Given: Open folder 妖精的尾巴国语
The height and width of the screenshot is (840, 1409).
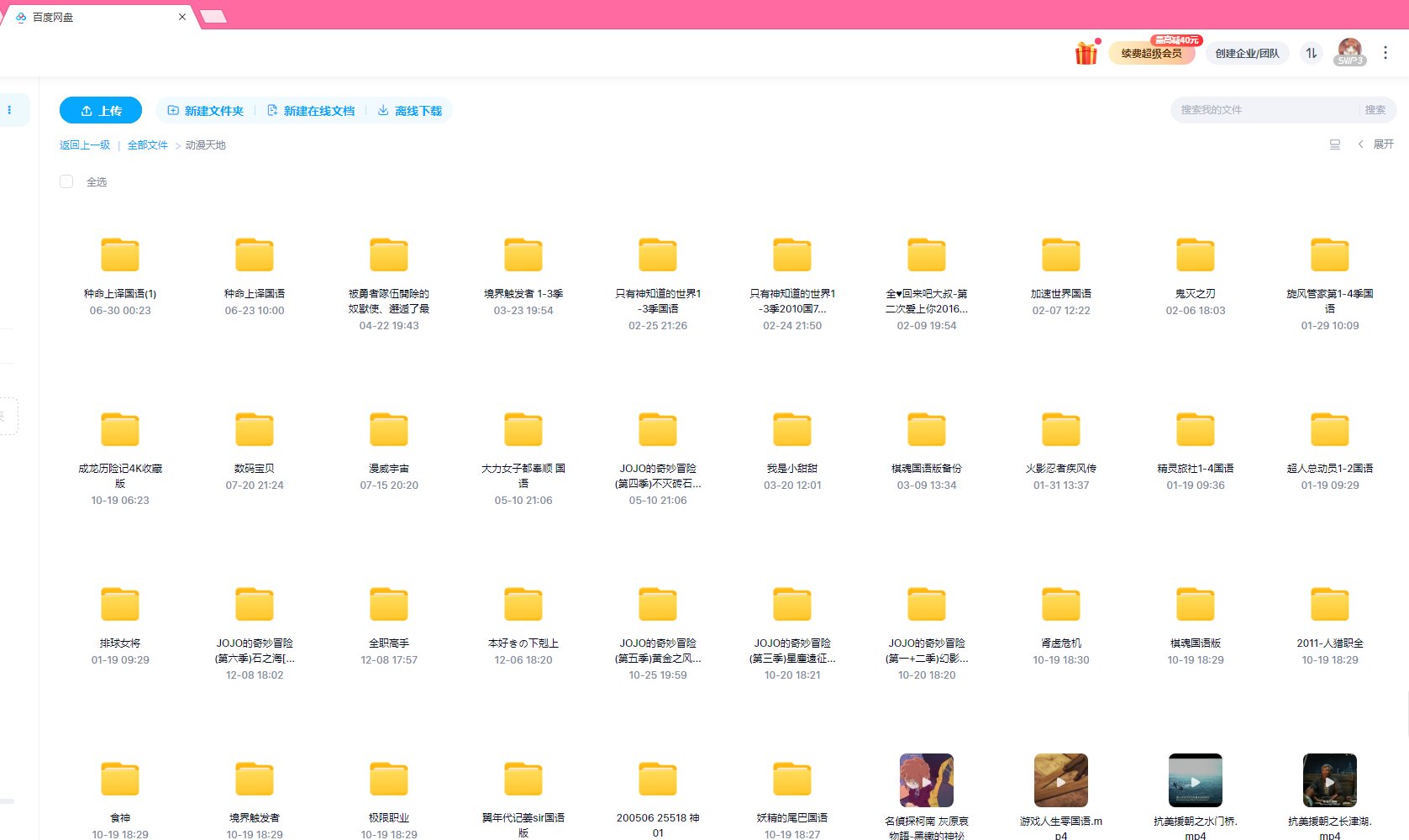Looking at the screenshot, I should [792, 780].
